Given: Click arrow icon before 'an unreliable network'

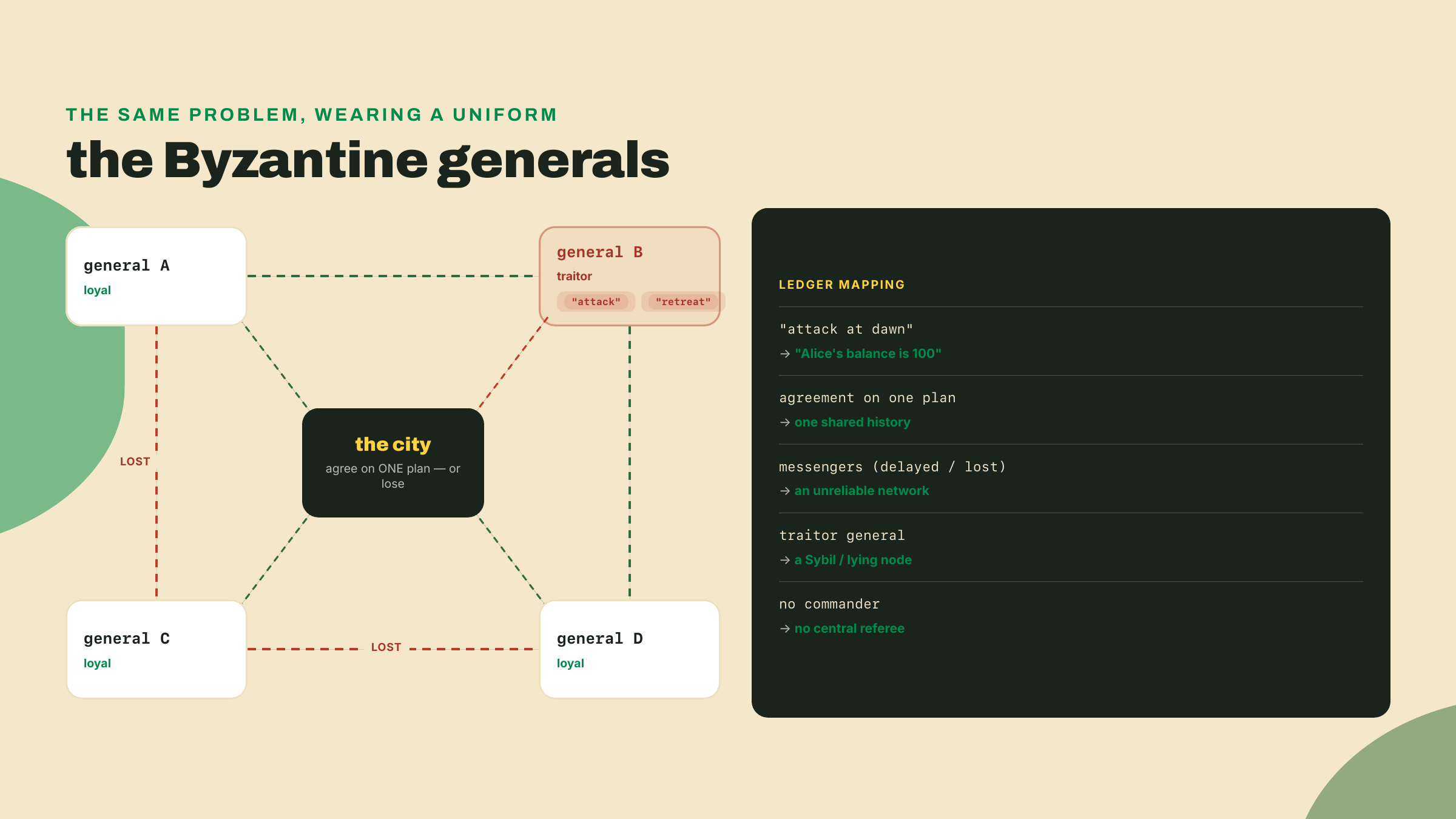Looking at the screenshot, I should (x=785, y=491).
